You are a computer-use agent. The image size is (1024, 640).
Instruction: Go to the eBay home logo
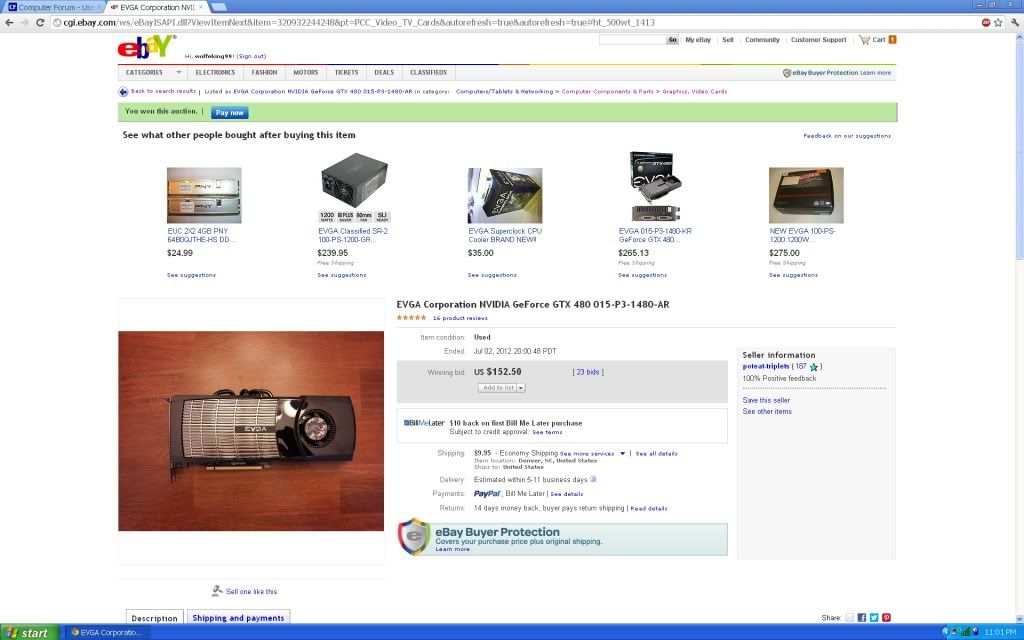pyautogui.click(x=146, y=46)
